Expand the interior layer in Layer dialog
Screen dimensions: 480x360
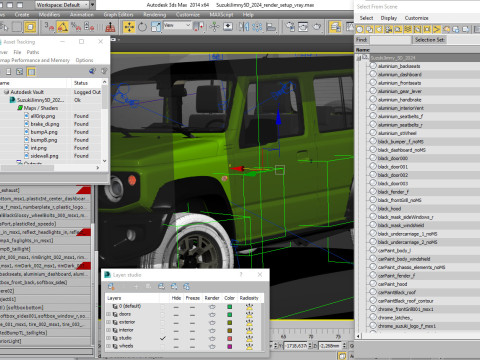(108, 330)
